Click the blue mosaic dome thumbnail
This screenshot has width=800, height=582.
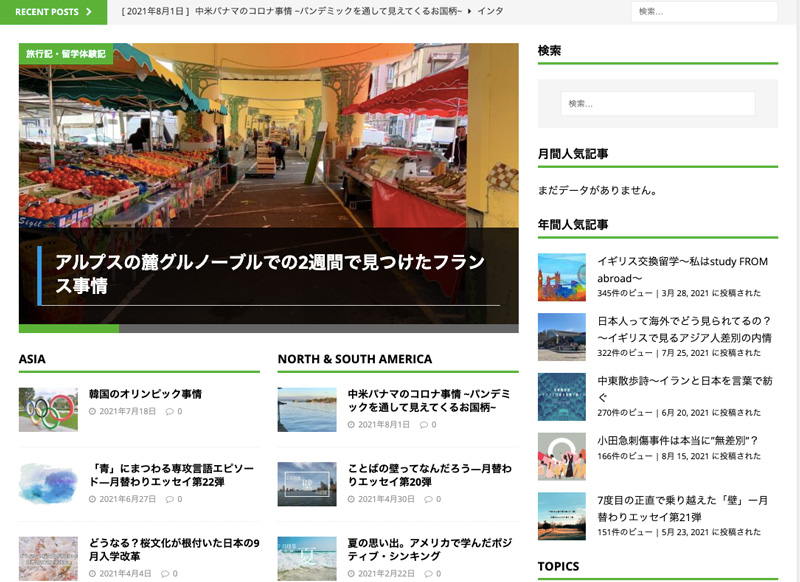[x=562, y=397]
